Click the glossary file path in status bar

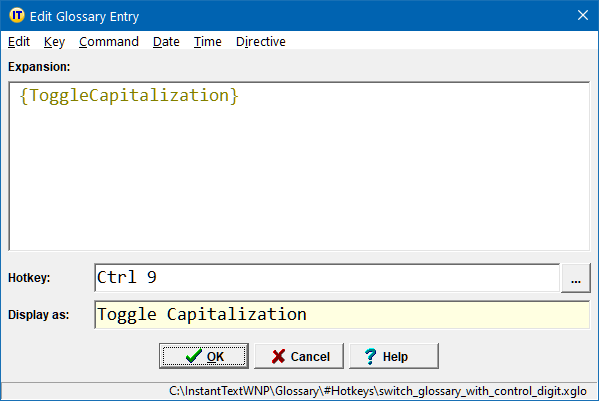click(x=378, y=391)
